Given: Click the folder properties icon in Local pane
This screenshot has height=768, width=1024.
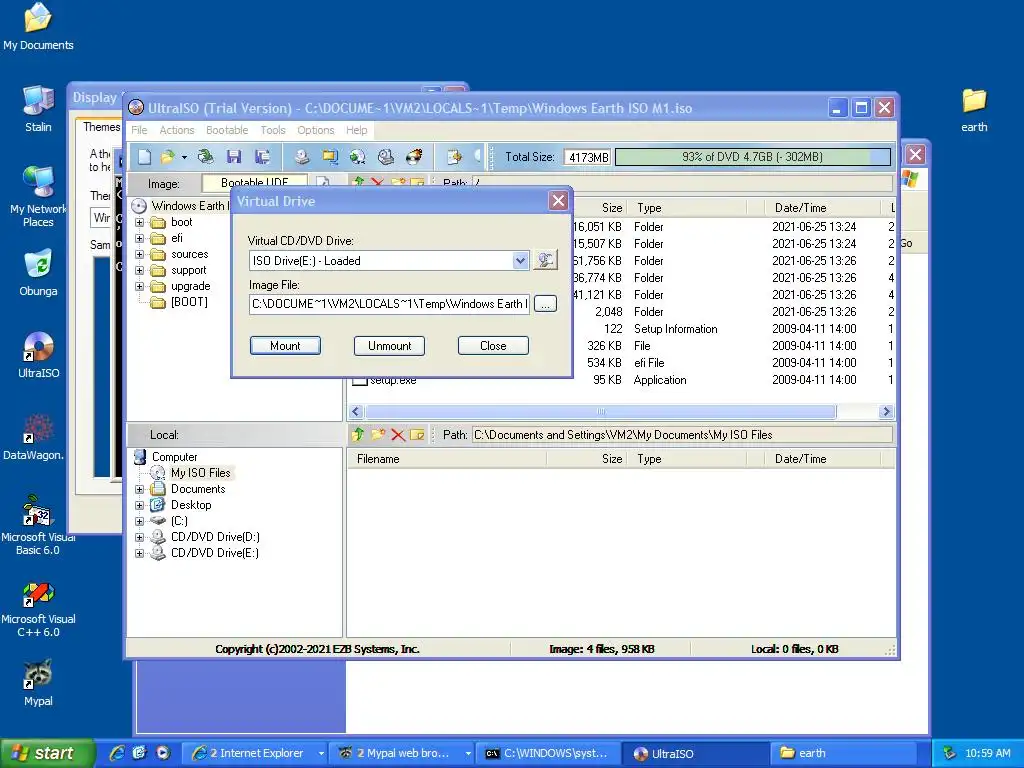Looking at the screenshot, I should tap(417, 435).
